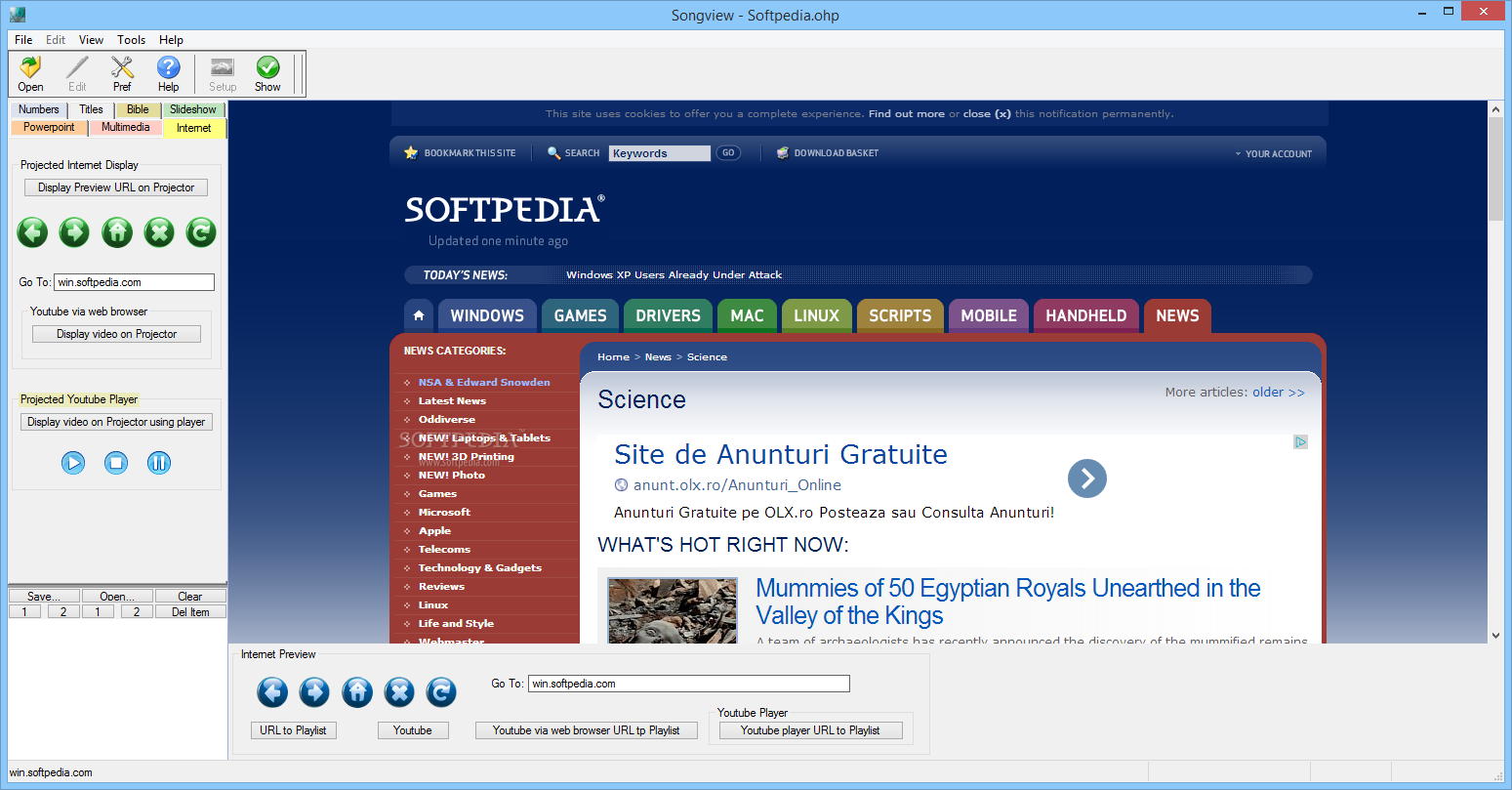Switch to the Titles tab

click(x=91, y=109)
